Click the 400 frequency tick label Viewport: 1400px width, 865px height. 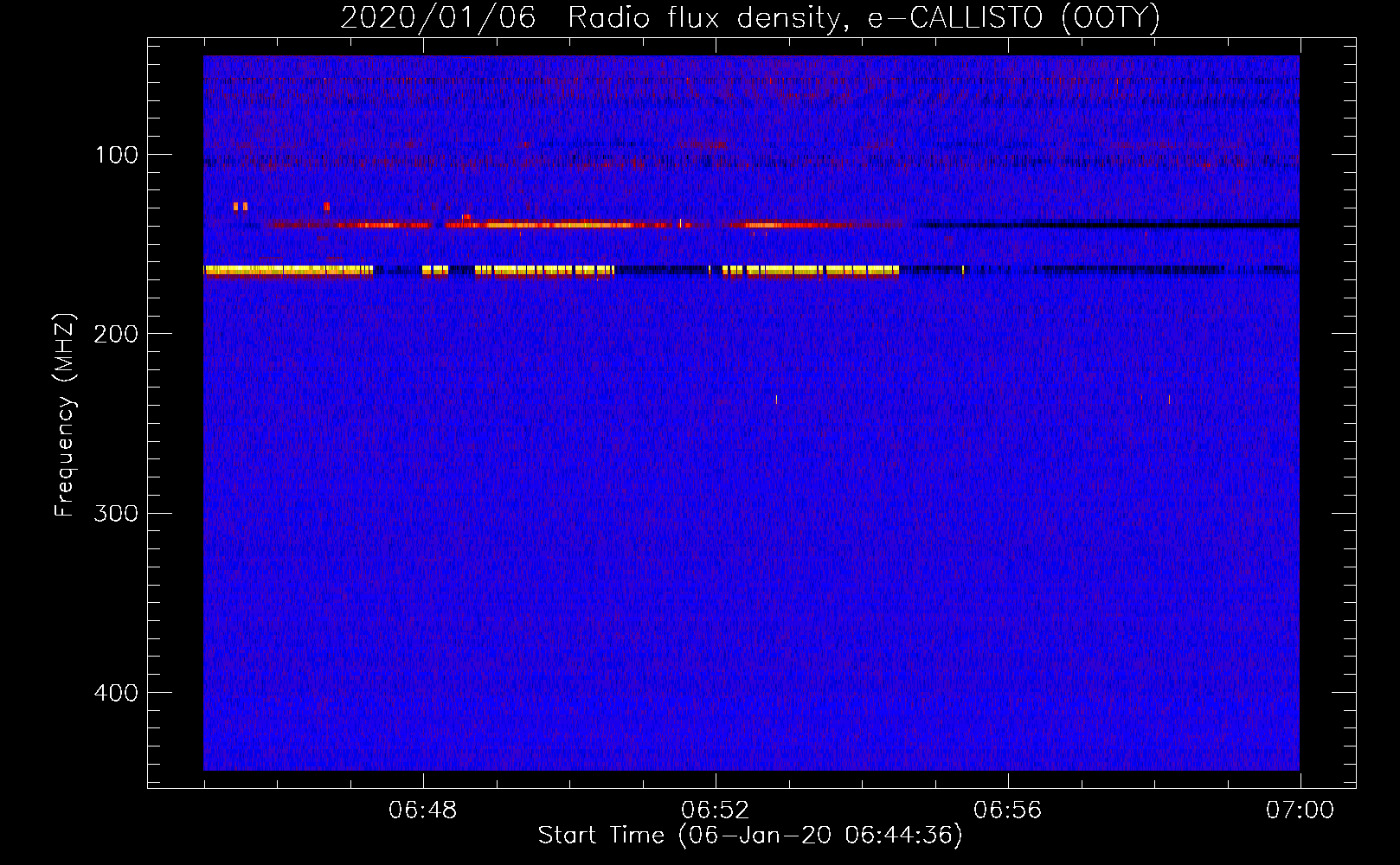(117, 693)
